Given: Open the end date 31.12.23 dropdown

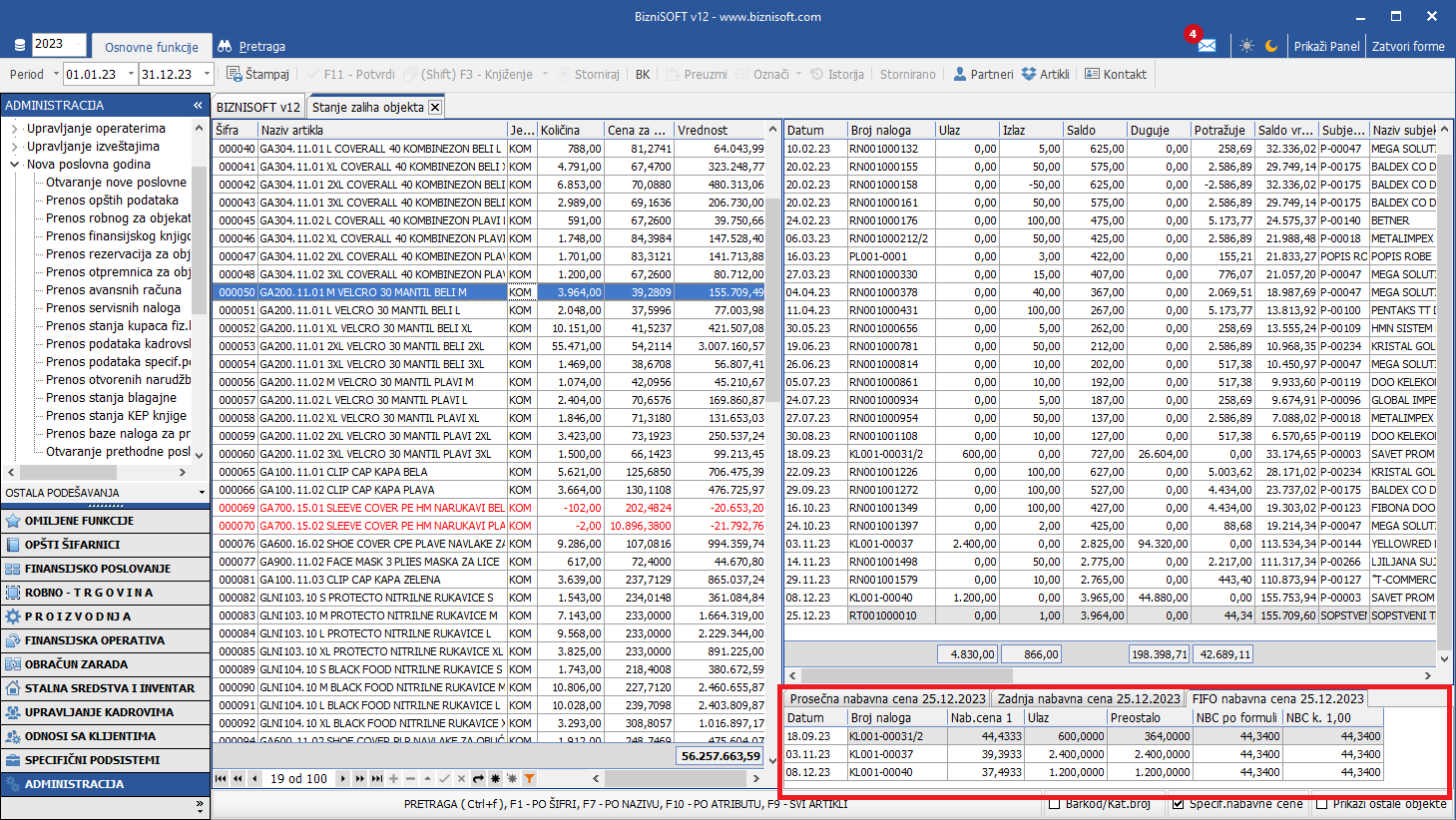Looking at the screenshot, I should coord(208,74).
